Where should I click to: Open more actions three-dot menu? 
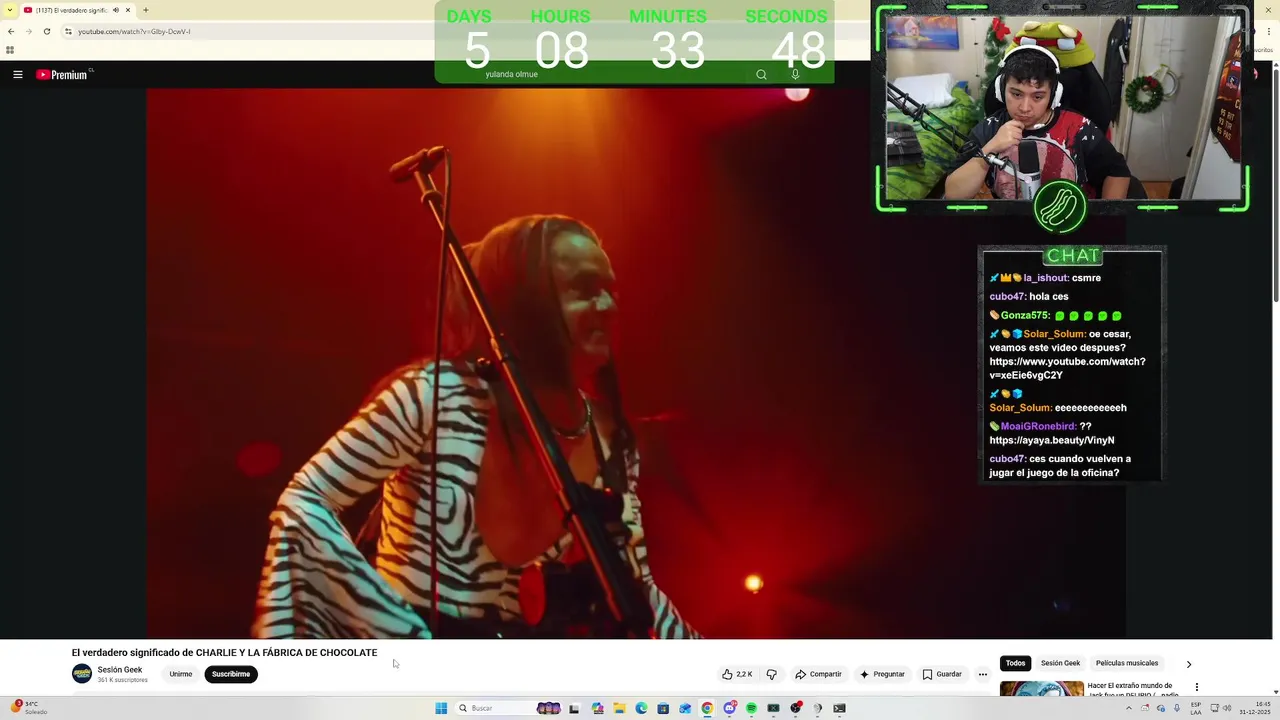pos(982,674)
